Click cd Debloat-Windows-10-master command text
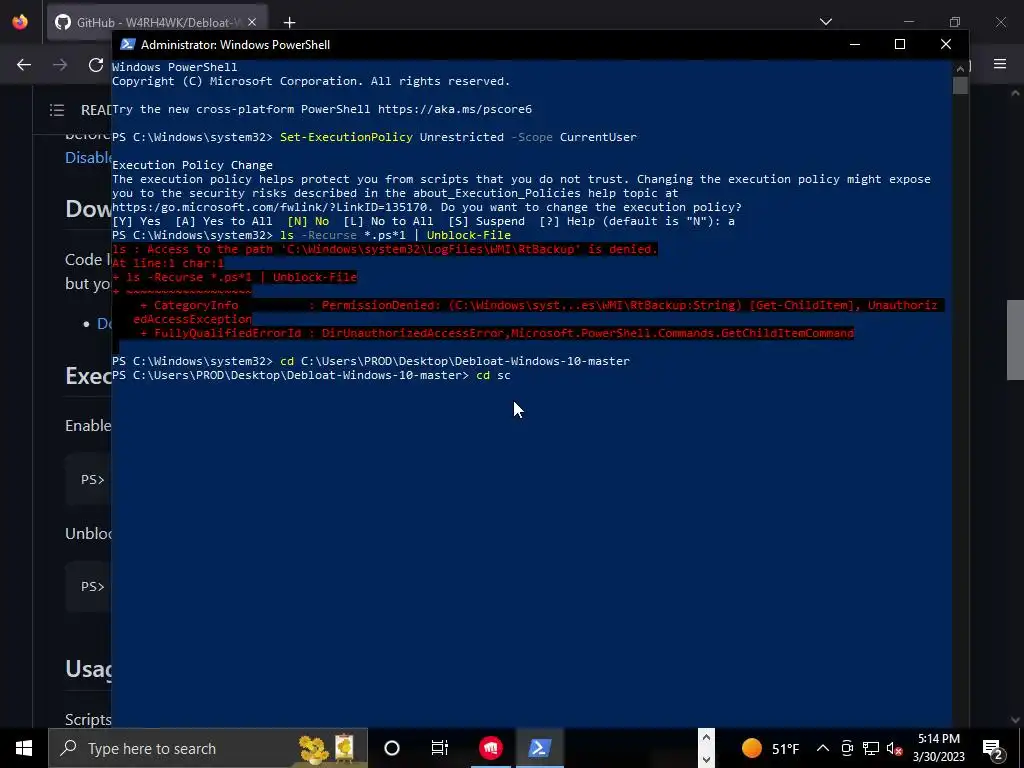 455,361
